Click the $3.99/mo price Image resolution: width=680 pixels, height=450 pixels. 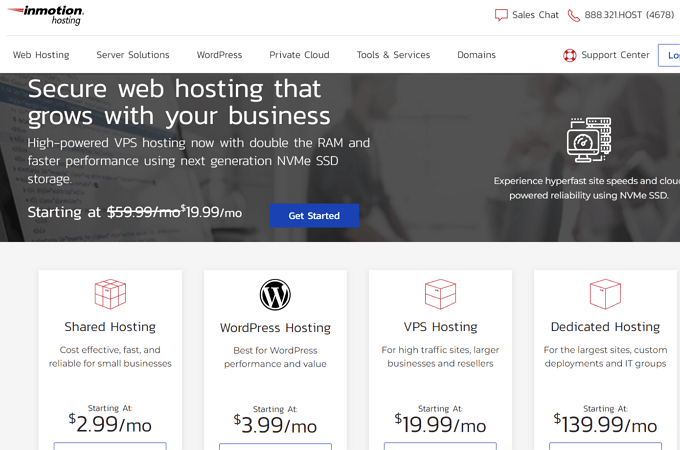click(x=275, y=424)
